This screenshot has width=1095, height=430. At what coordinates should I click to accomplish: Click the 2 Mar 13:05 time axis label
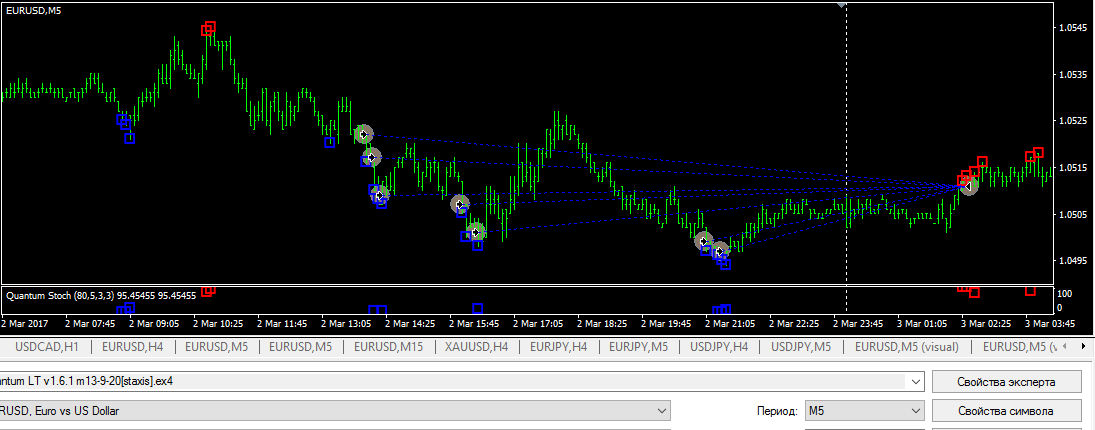(x=345, y=324)
